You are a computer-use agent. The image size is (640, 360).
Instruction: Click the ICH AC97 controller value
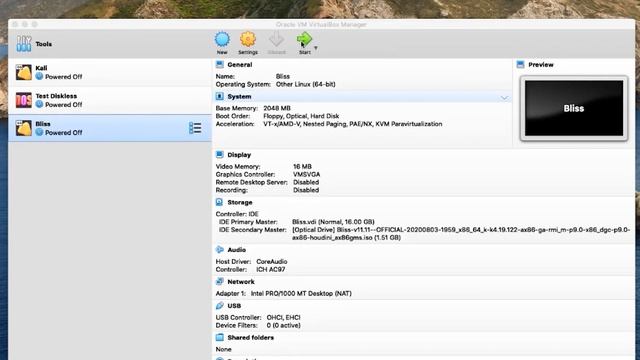[x=271, y=269]
